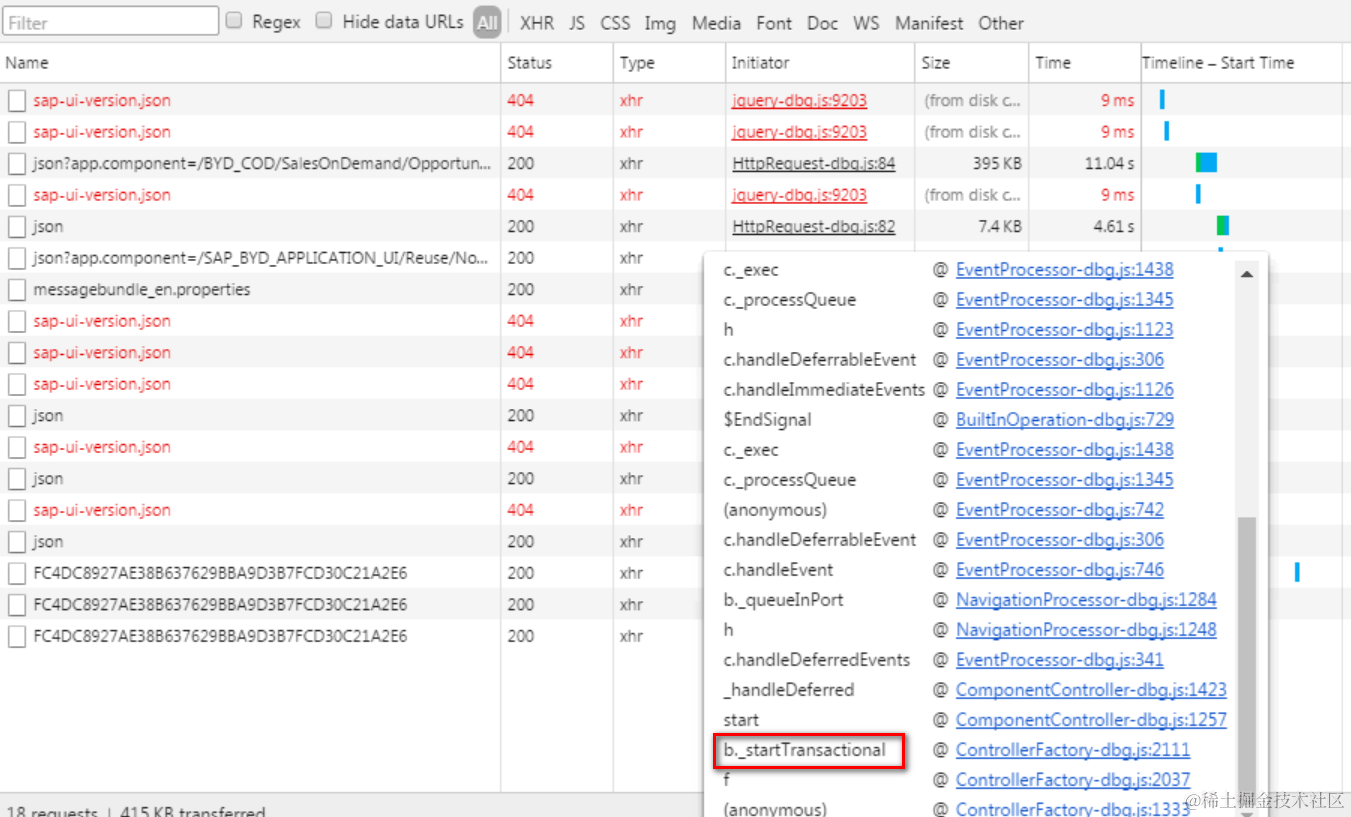Open initiator HttpRequest-dbg.js:82
This screenshot has height=817, width=1351.
(814, 226)
